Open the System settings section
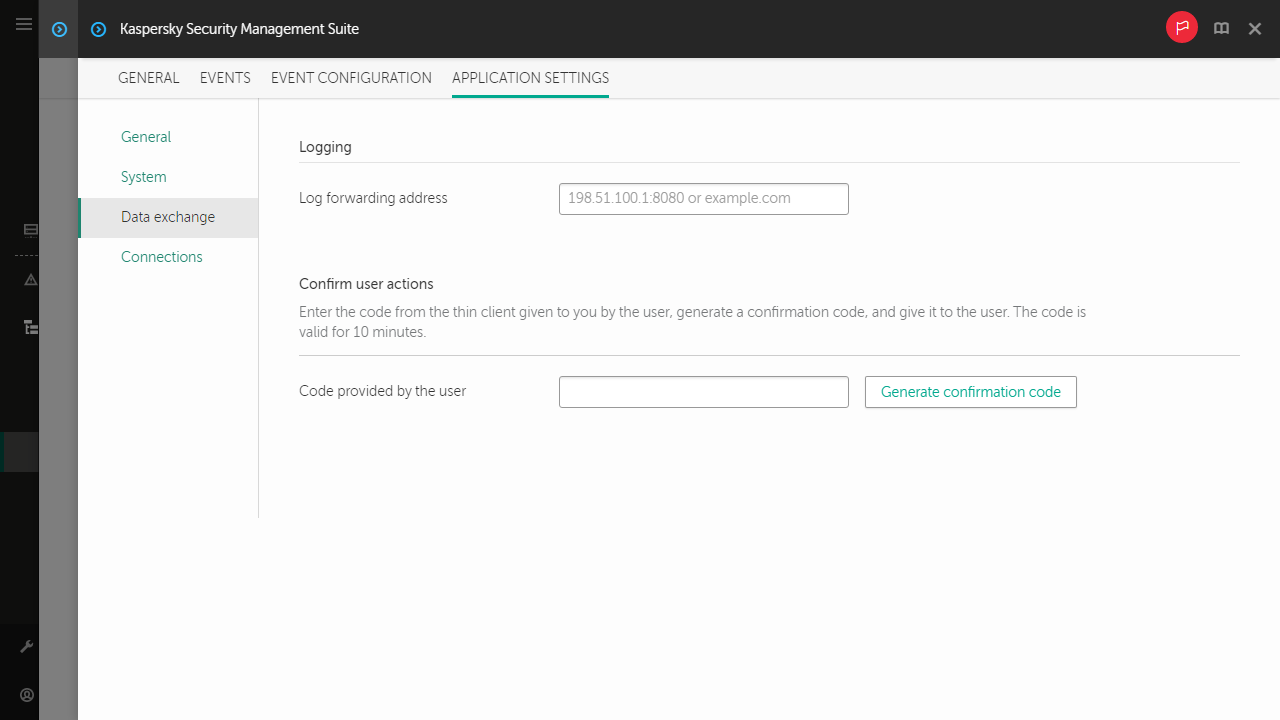This screenshot has height=720, width=1280. (x=143, y=177)
